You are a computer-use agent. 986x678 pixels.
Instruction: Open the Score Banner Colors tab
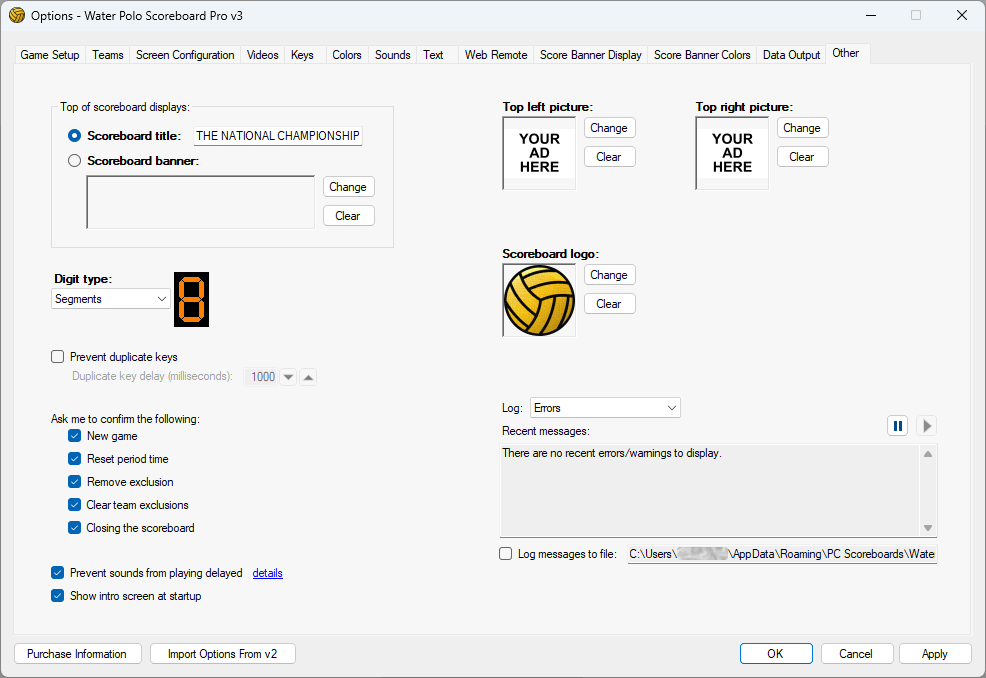(702, 55)
